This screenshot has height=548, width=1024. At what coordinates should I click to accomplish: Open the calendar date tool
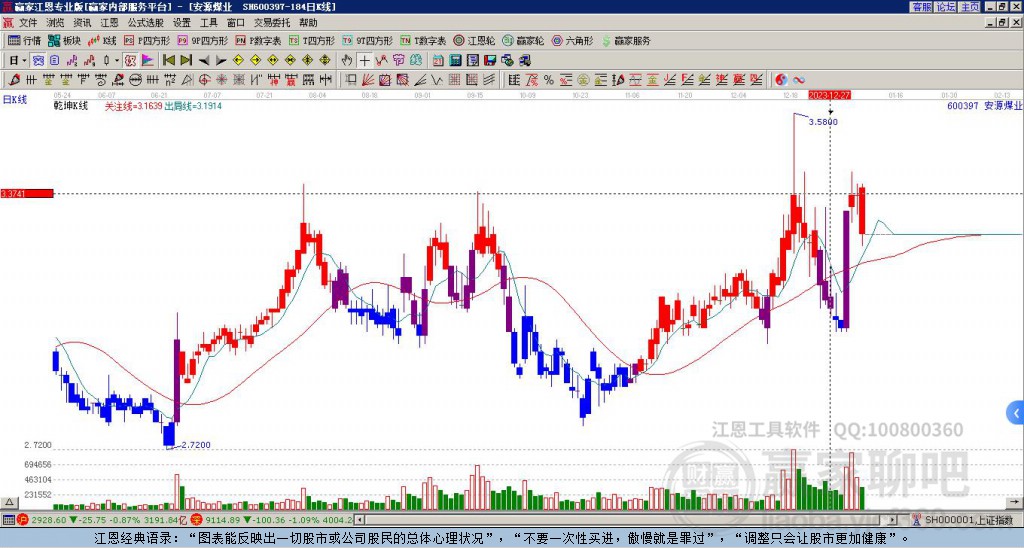click(x=438, y=60)
